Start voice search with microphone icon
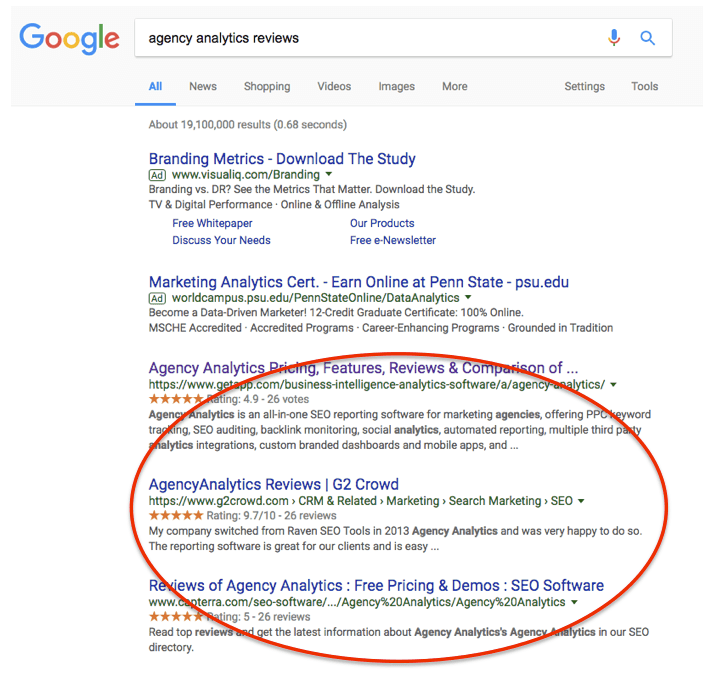 click(614, 38)
